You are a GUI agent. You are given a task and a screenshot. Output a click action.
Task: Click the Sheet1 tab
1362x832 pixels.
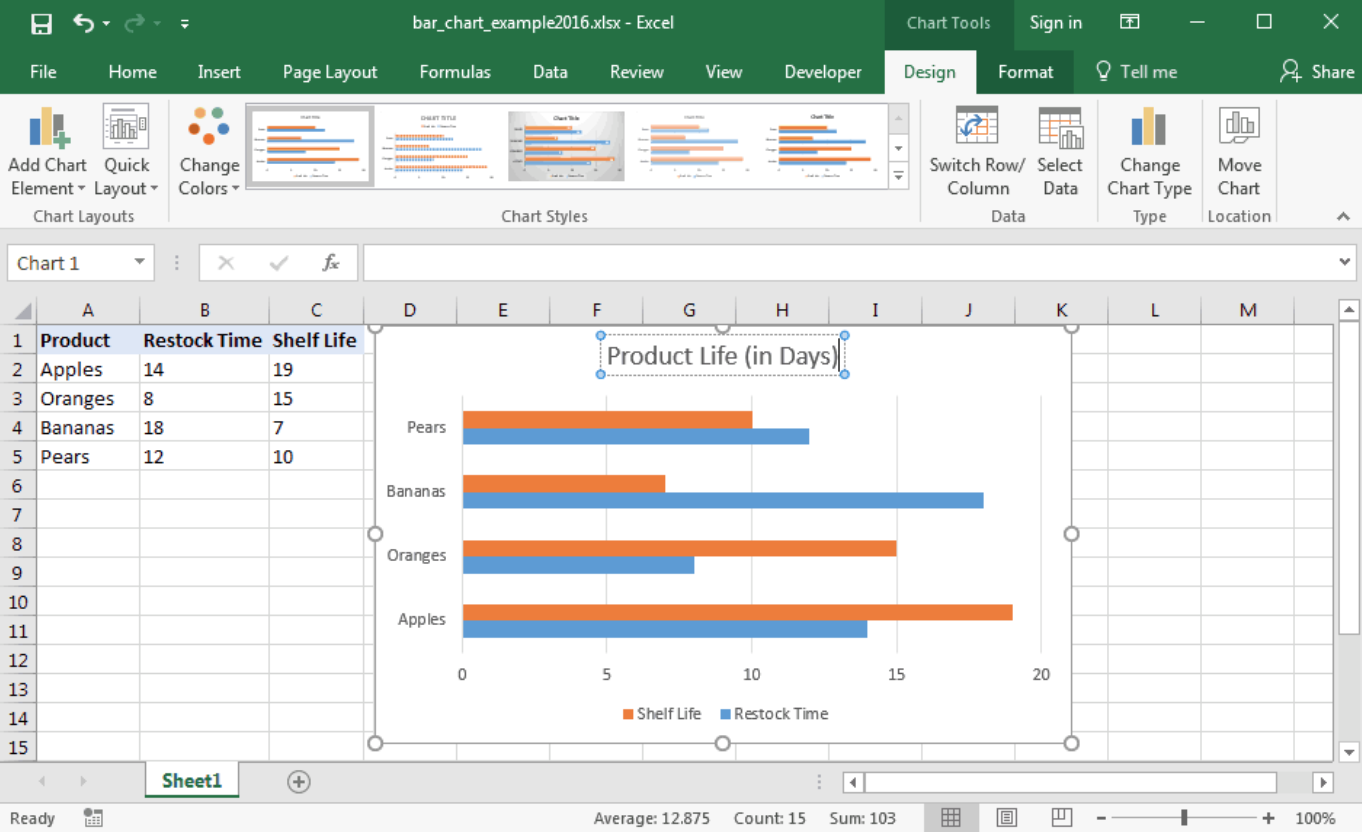[192, 781]
